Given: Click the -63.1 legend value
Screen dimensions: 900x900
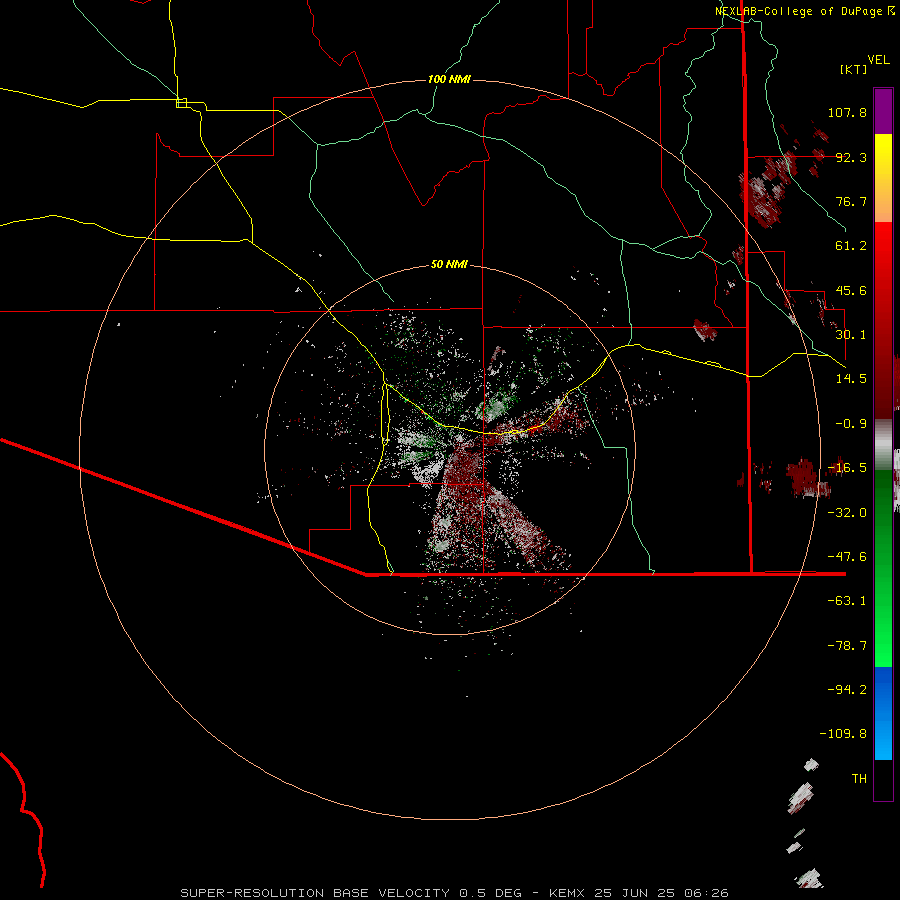Looking at the screenshot, I should [x=847, y=601].
